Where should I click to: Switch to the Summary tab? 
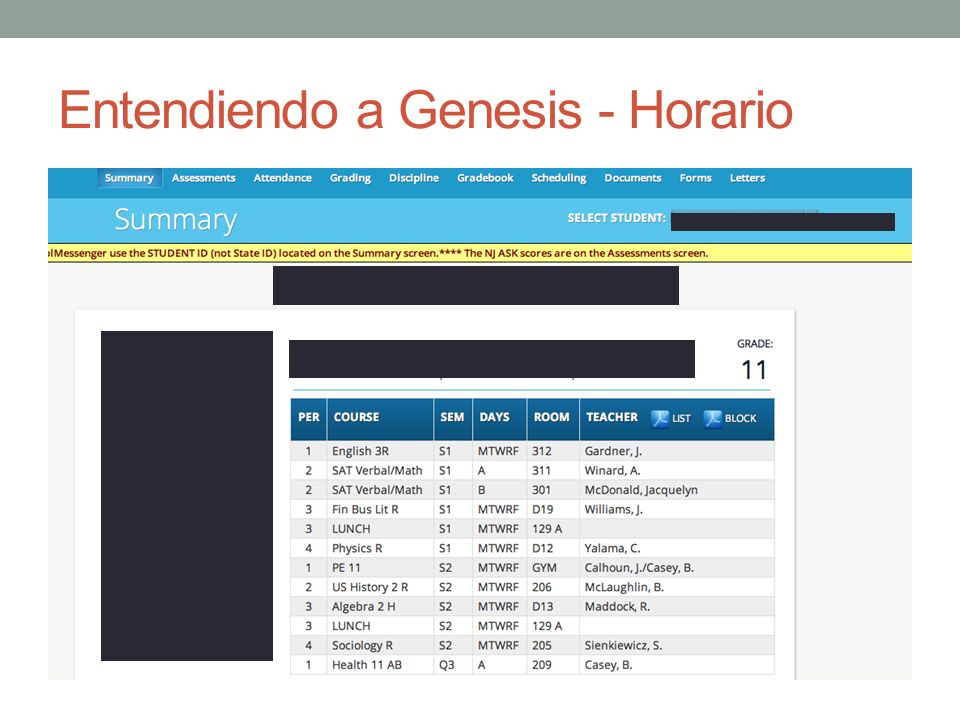(129, 178)
